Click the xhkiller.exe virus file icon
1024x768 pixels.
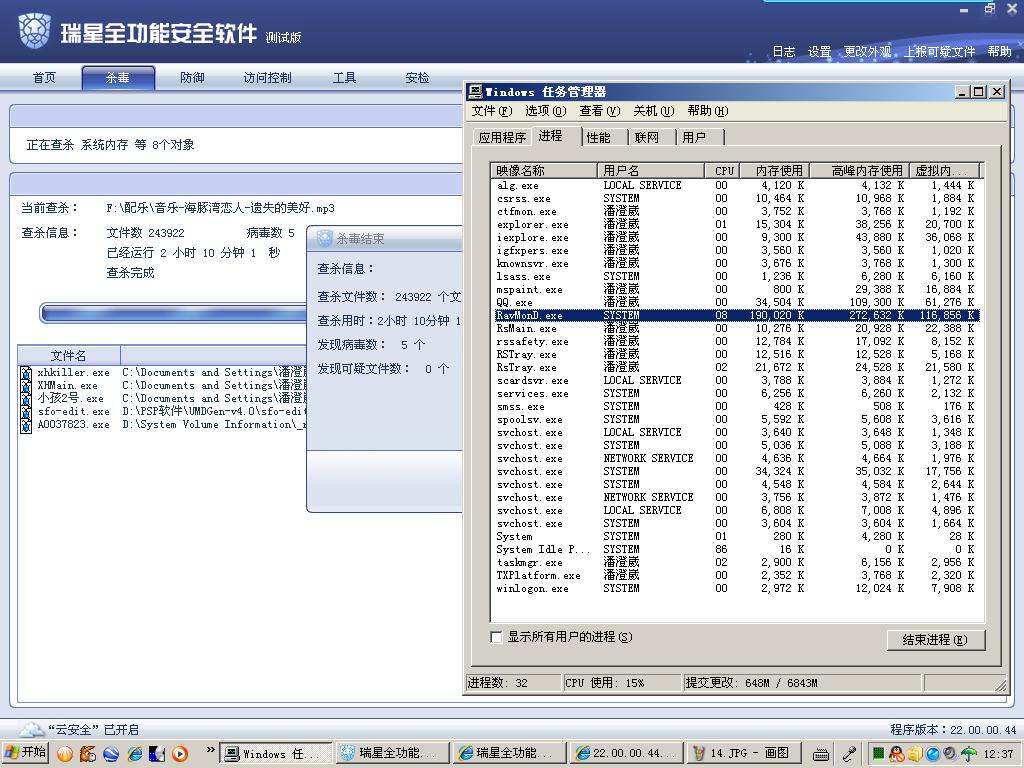pyautogui.click(x=25, y=373)
